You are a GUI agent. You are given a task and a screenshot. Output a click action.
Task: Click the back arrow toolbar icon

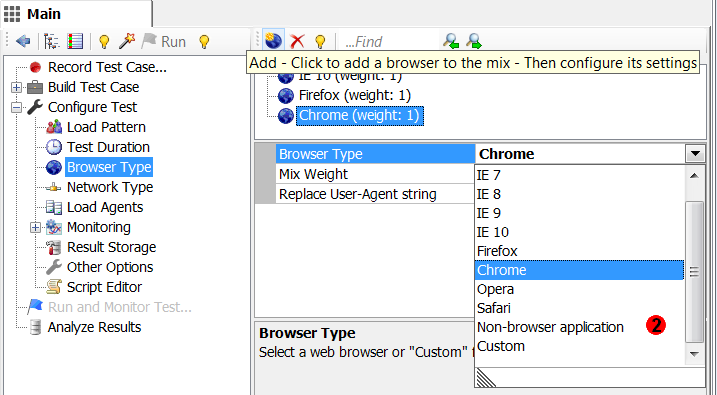(23, 42)
